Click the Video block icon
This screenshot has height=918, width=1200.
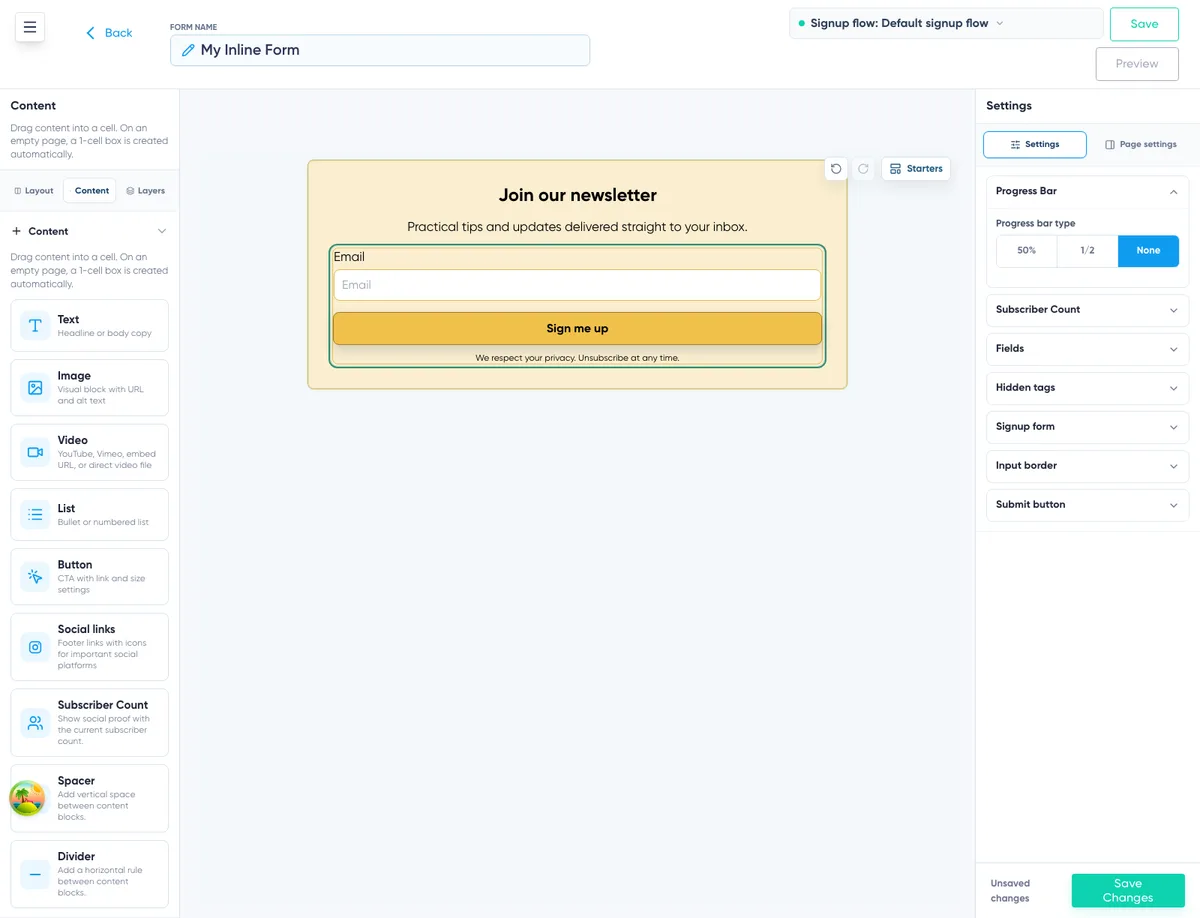[x=35, y=452]
